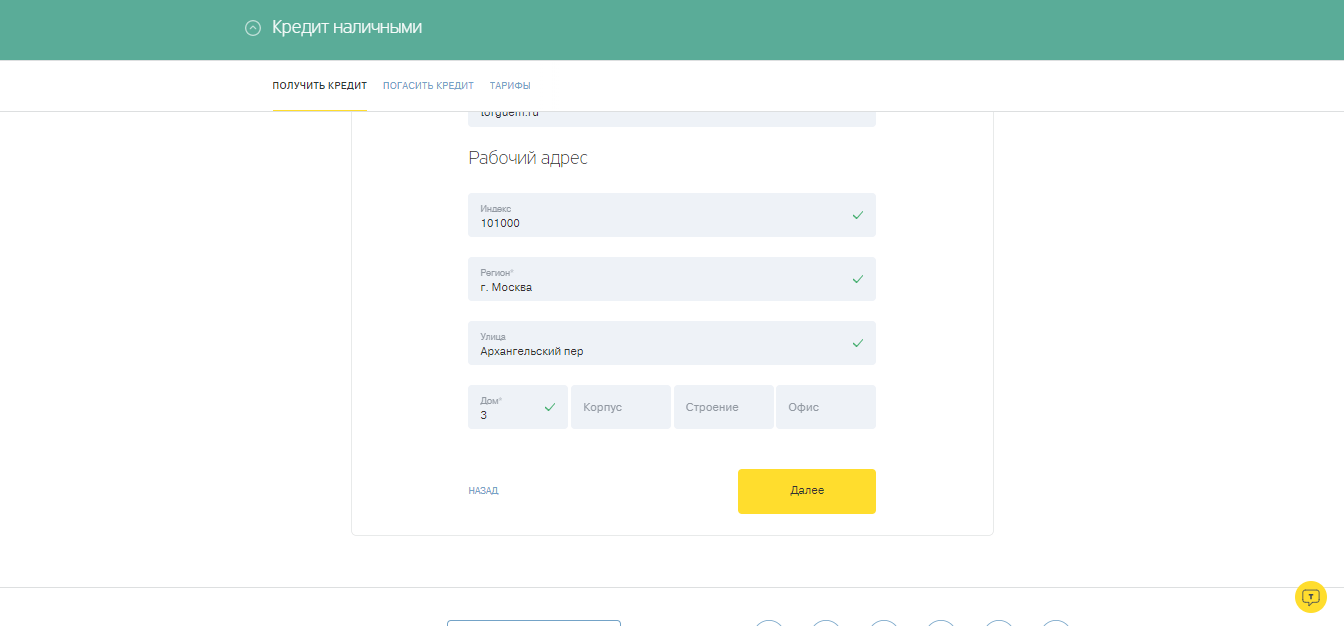Image resolution: width=1344 pixels, height=626 pixels.
Task: Open the Тарифы tab
Action: coord(510,86)
